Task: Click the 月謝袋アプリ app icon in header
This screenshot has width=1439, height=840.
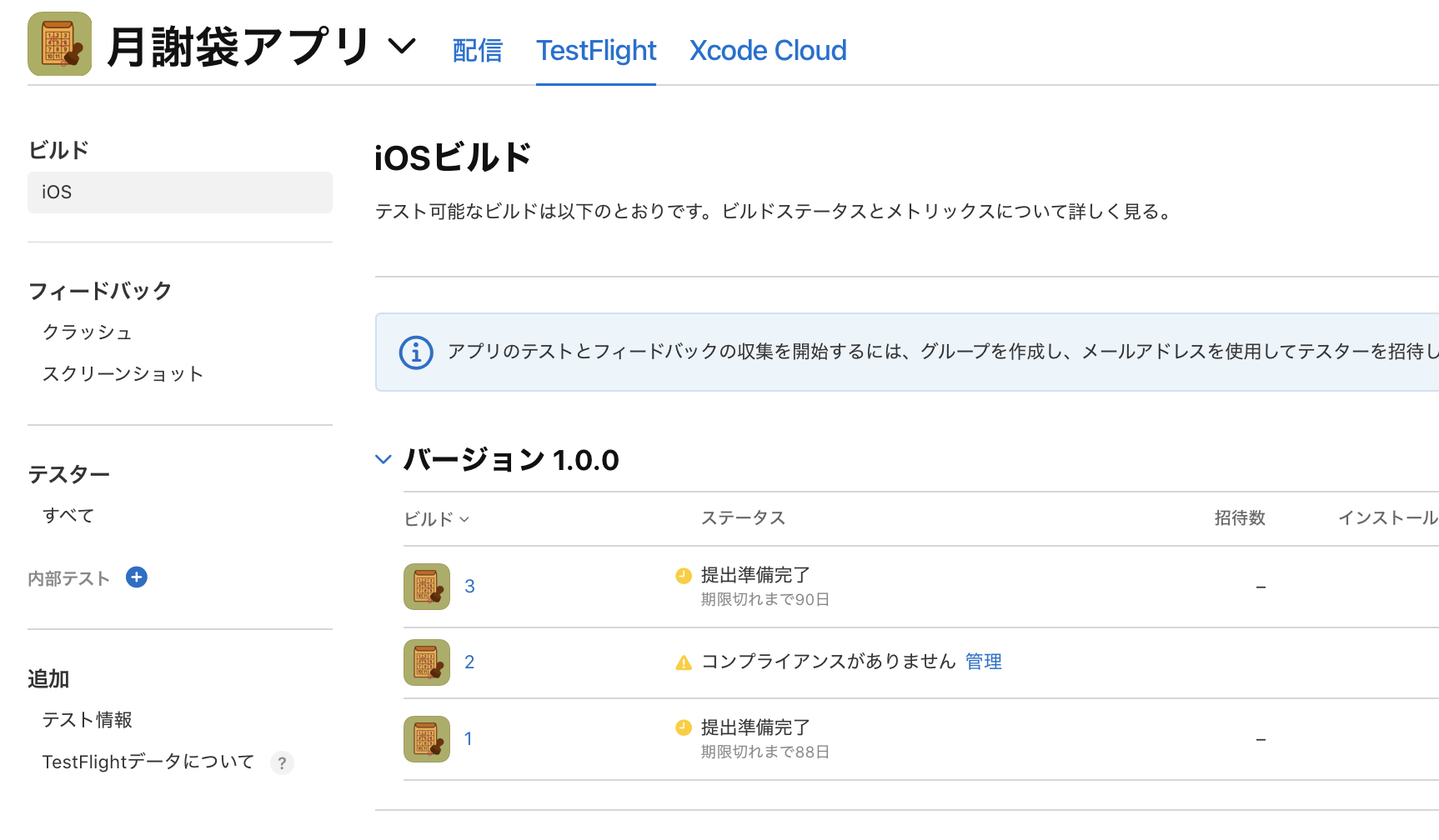Action: (59, 44)
